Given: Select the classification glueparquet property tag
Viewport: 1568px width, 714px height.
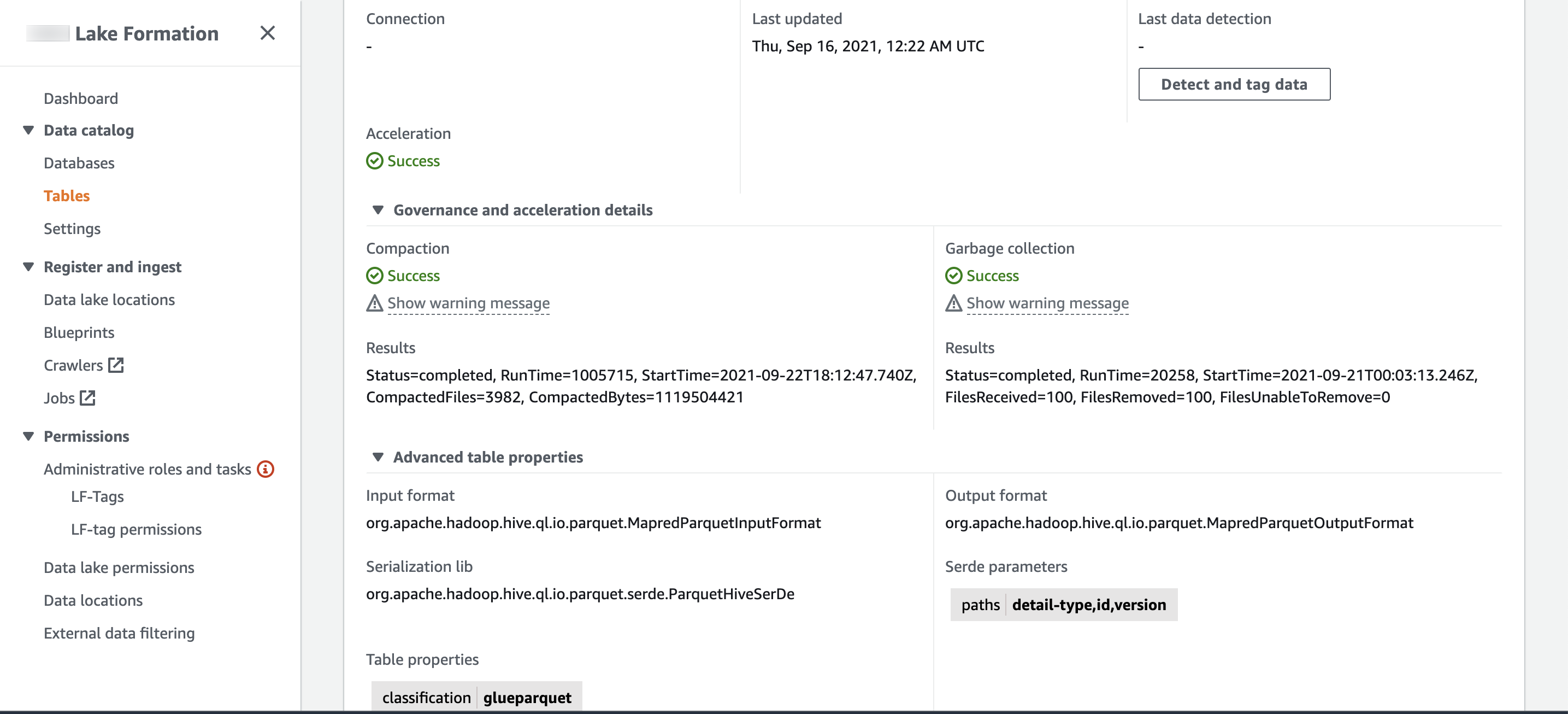Looking at the screenshot, I should pos(476,697).
